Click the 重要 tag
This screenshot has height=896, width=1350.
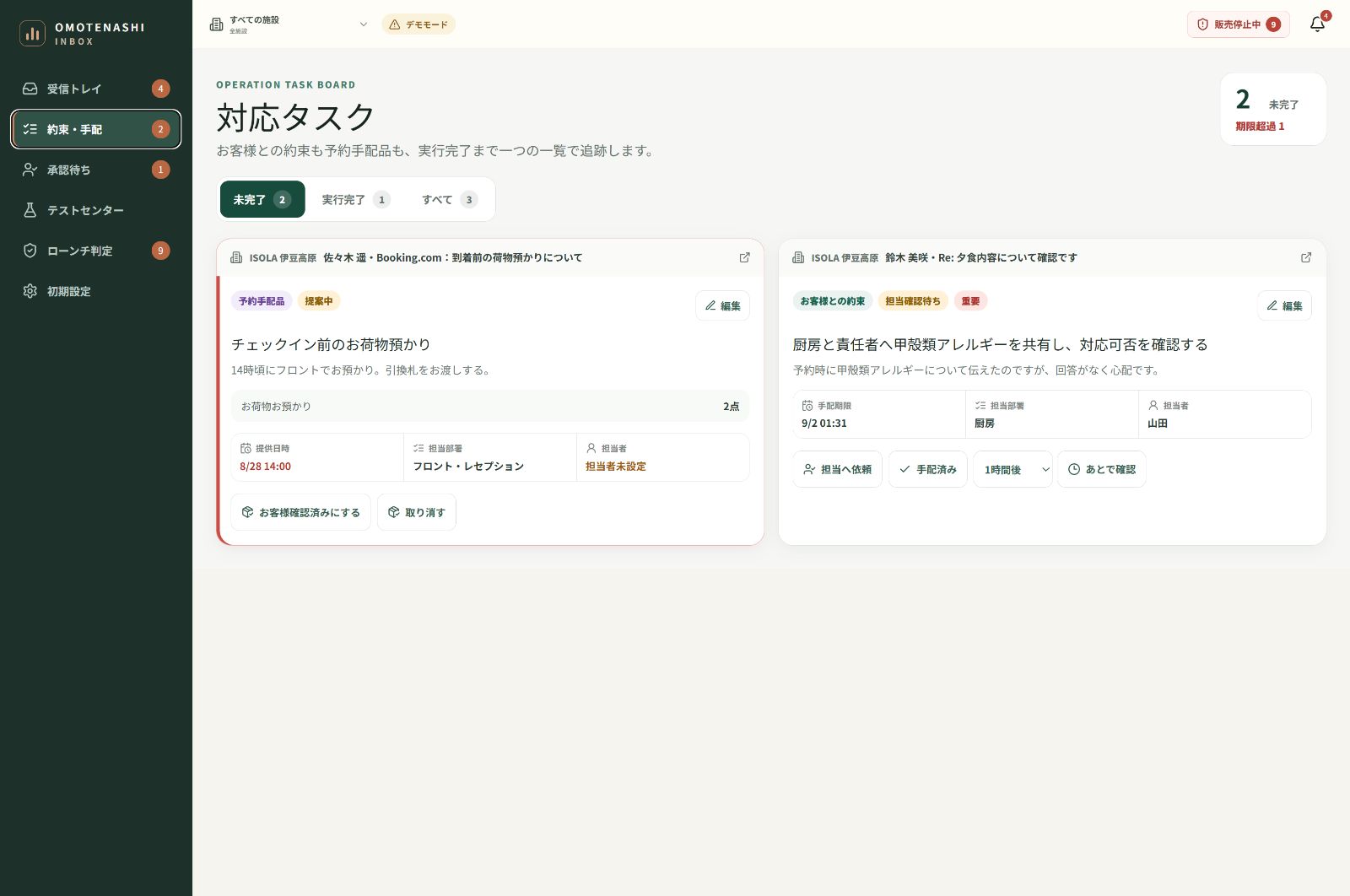[971, 301]
